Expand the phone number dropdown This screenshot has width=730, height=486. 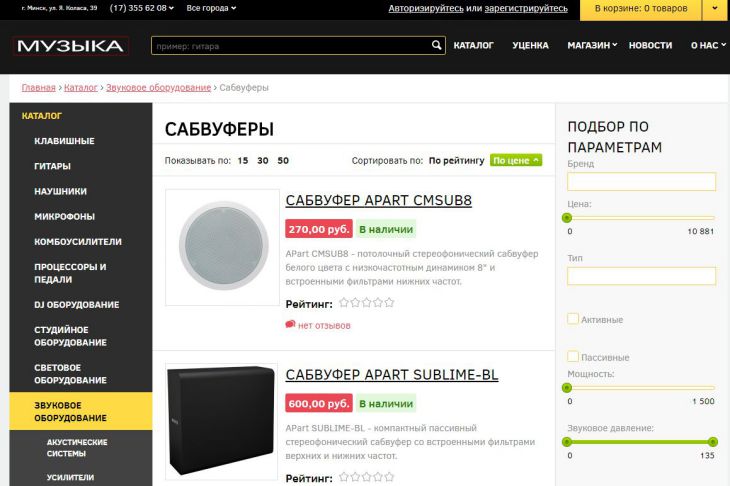pyautogui.click(x=142, y=8)
